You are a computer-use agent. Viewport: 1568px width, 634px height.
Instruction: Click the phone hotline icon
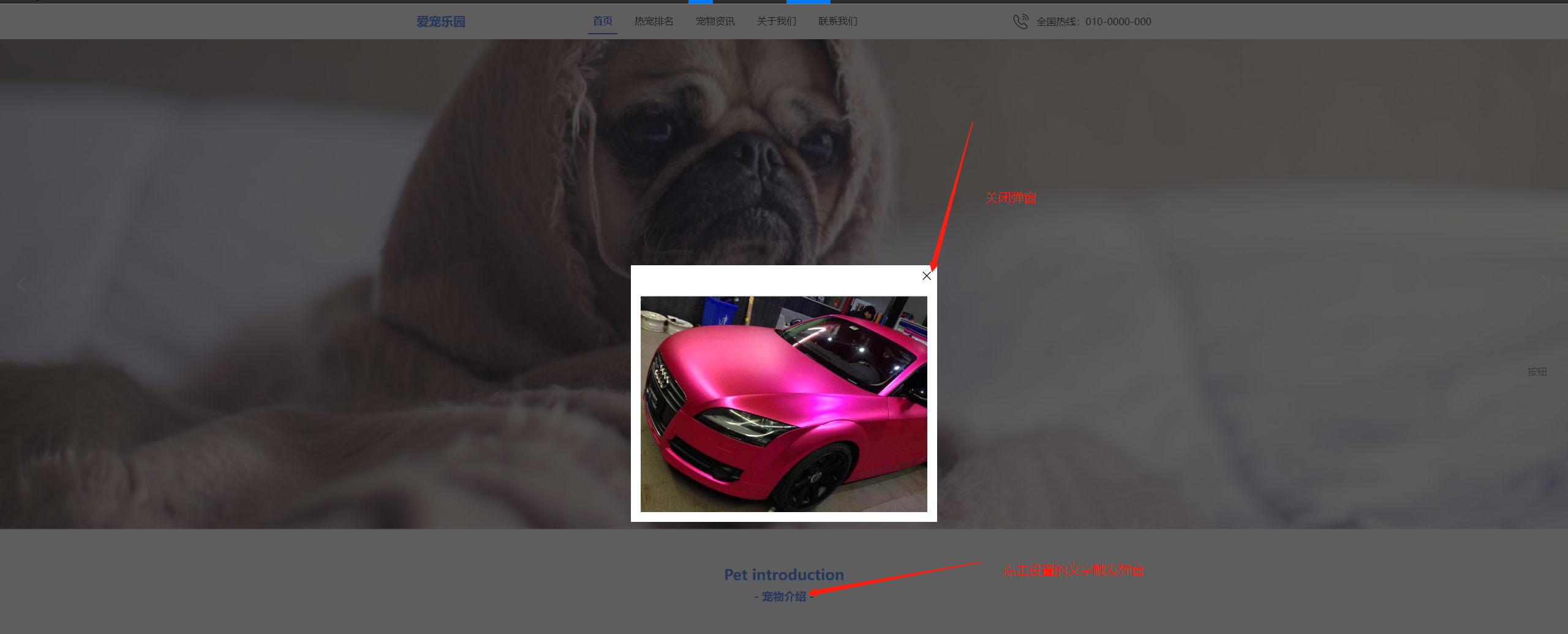point(1020,21)
